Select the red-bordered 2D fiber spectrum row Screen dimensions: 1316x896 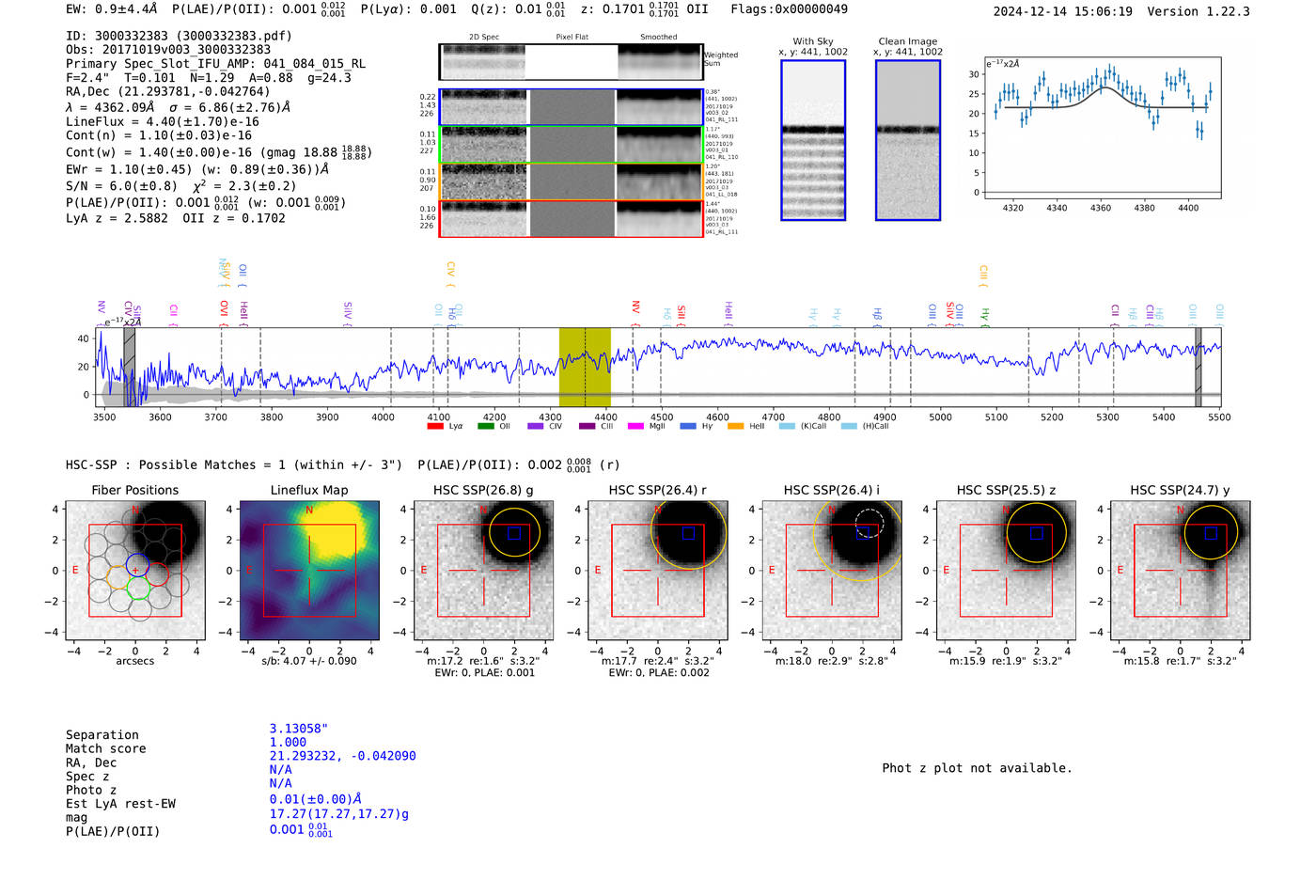571,218
